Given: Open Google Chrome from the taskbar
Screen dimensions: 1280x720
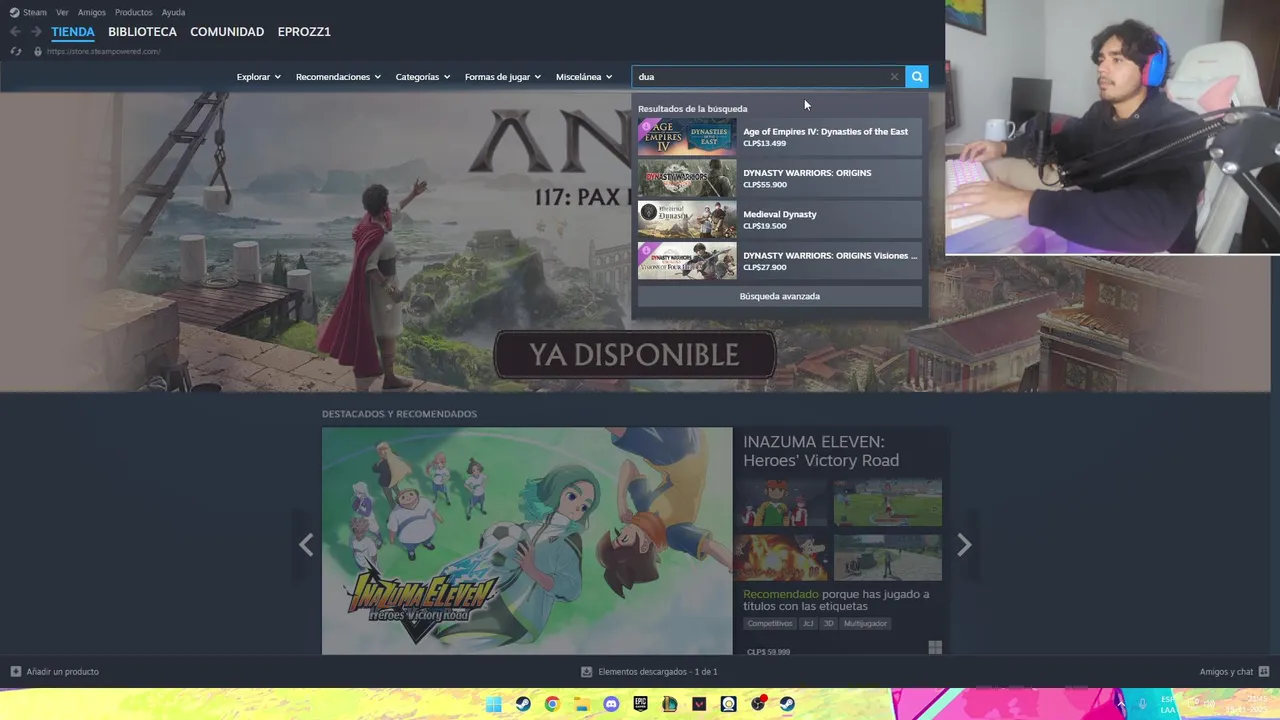Looking at the screenshot, I should [x=552, y=704].
